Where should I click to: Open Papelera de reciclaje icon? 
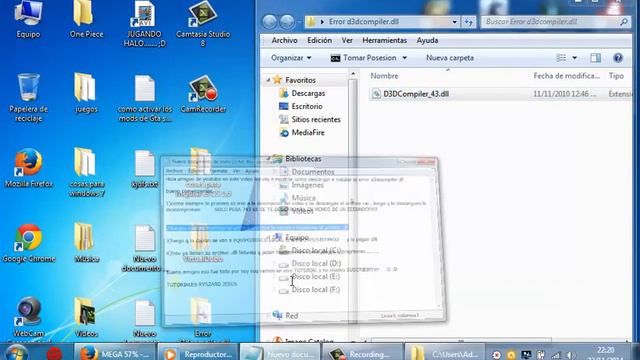pos(28,98)
